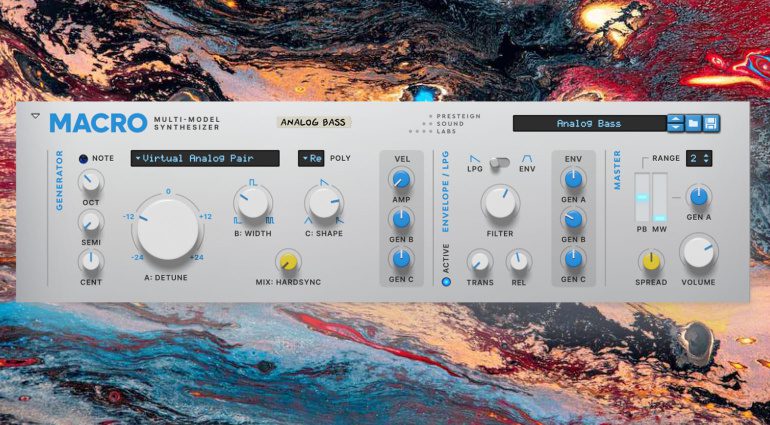This screenshot has width=770, height=425.
Task: Click the A: Detune large knob
Action: click(167, 228)
